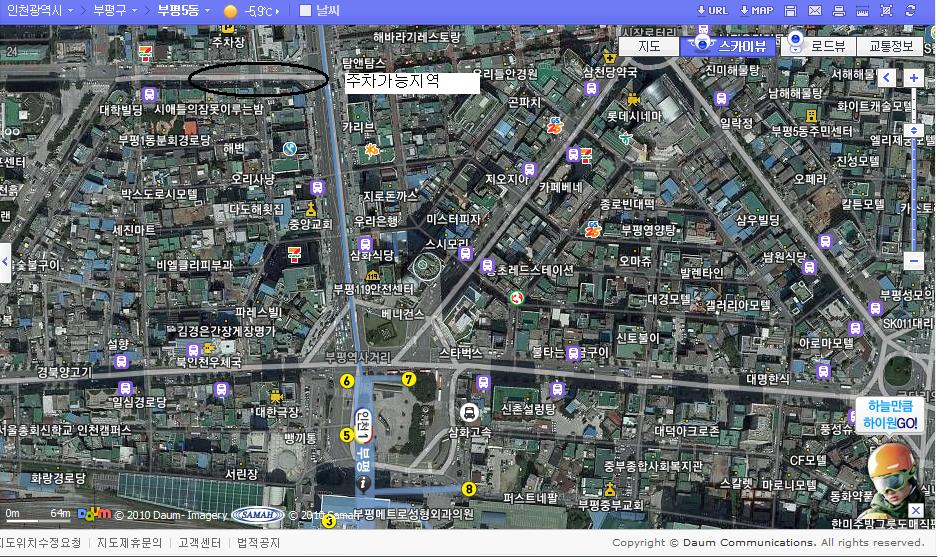Open the 인천광역시 city dropdown
The width and height of the screenshot is (937, 557).
click(40, 10)
